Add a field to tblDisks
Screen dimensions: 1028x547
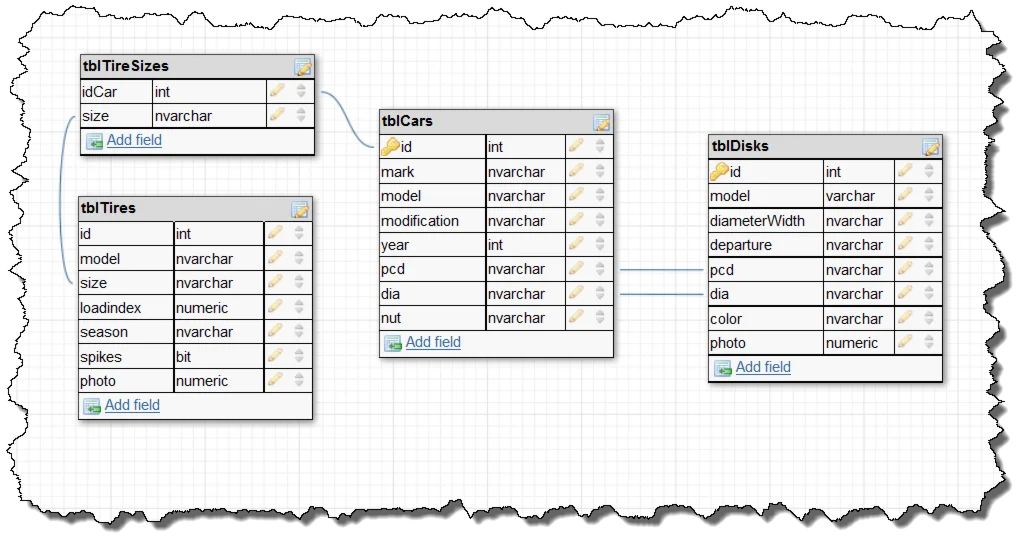coord(763,367)
